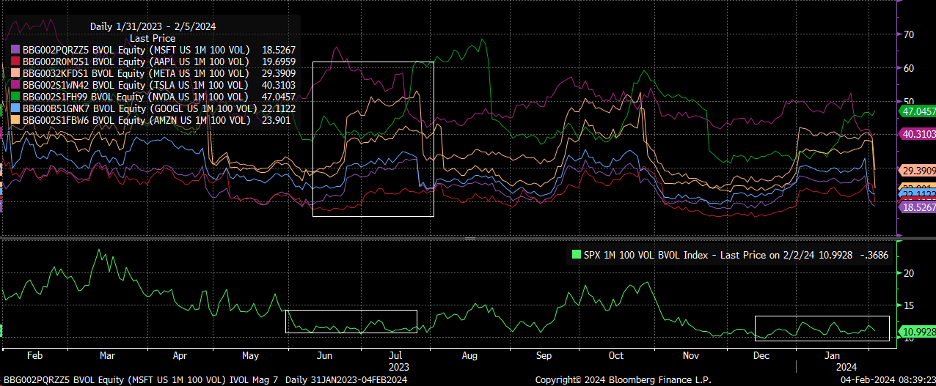Screen dimensions: 936x386
Task: Click the legend value 22.1122 for GOOGL
Action: [x=279, y=109]
